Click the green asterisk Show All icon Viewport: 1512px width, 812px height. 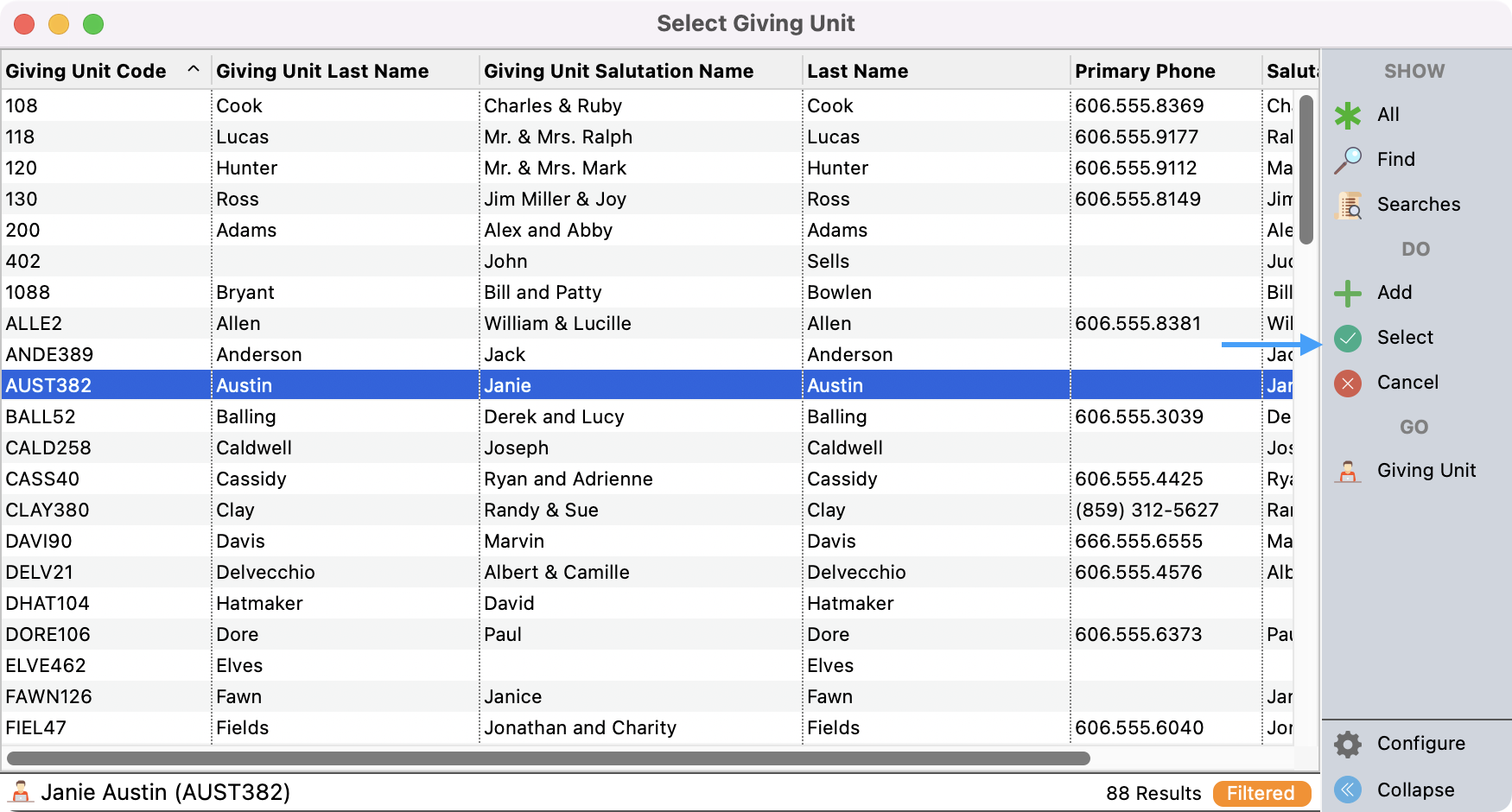pos(1347,115)
